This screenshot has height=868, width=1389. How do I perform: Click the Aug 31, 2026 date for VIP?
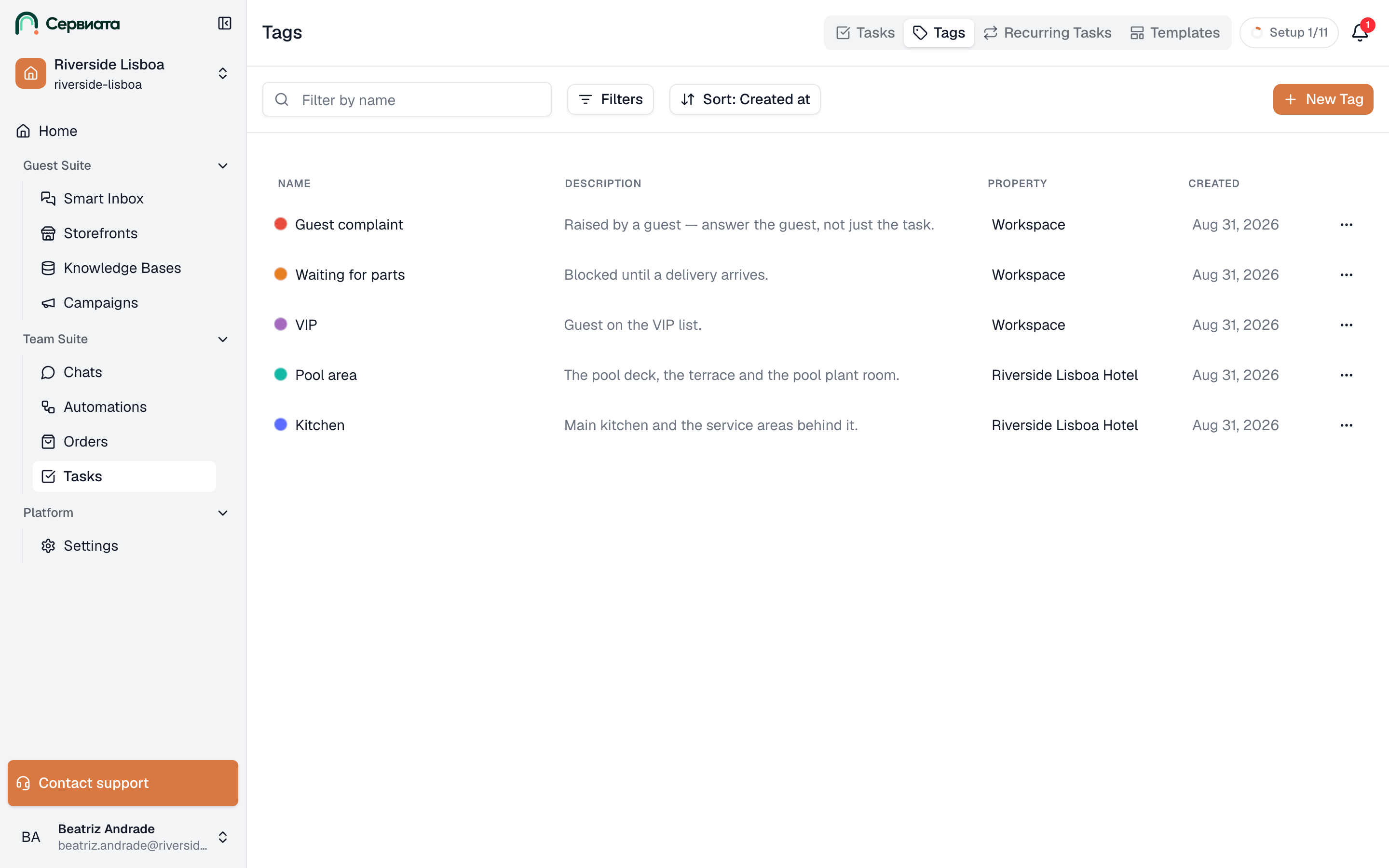[x=1235, y=325]
